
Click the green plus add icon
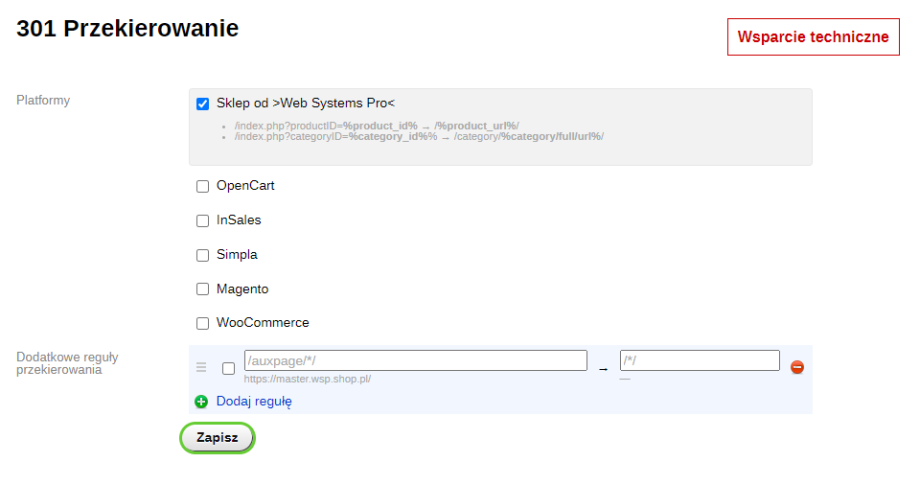tap(201, 402)
